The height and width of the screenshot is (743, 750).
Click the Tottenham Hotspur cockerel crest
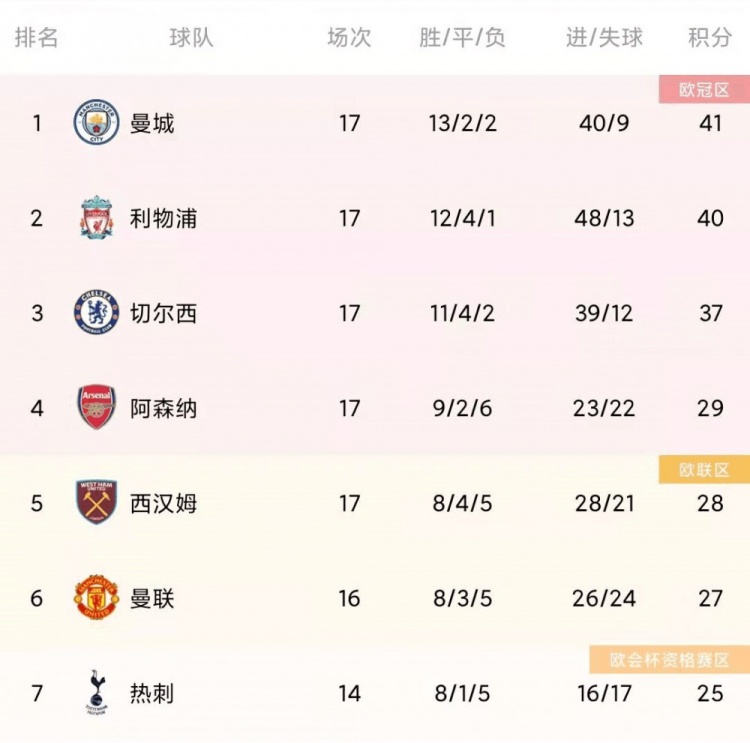97,693
